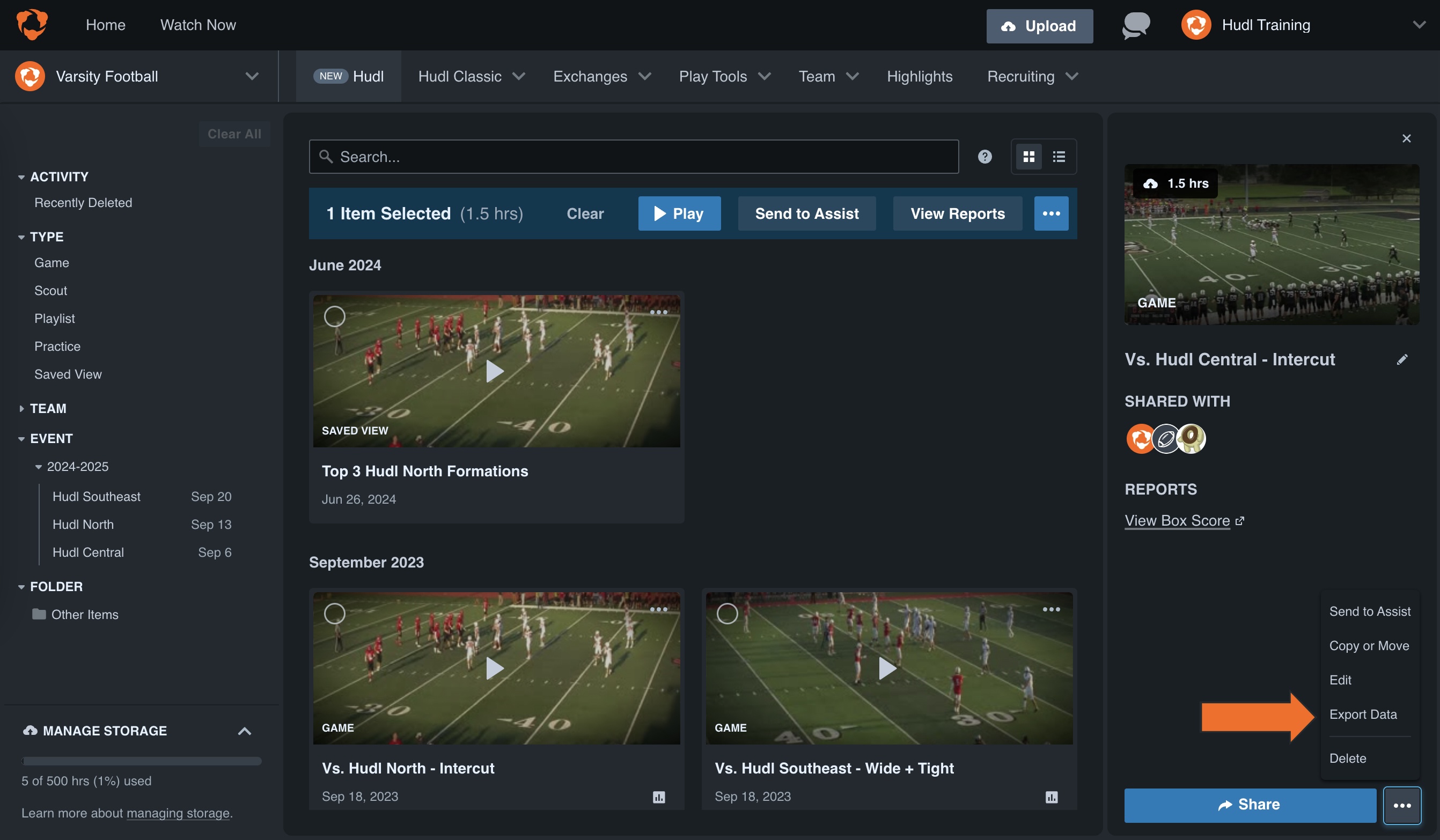Open Recently Deleted activity
The height and width of the screenshot is (840, 1440).
(83, 203)
